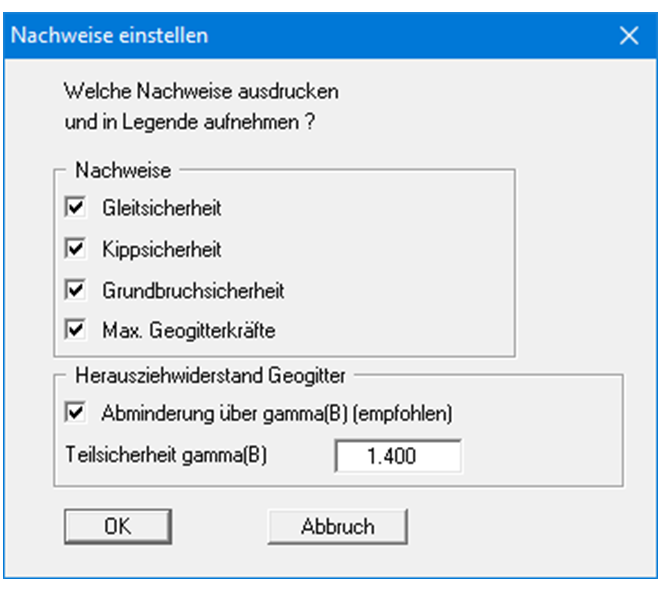Close the Nachweise einstellen dialog
The height and width of the screenshot is (589, 664).
(629, 35)
